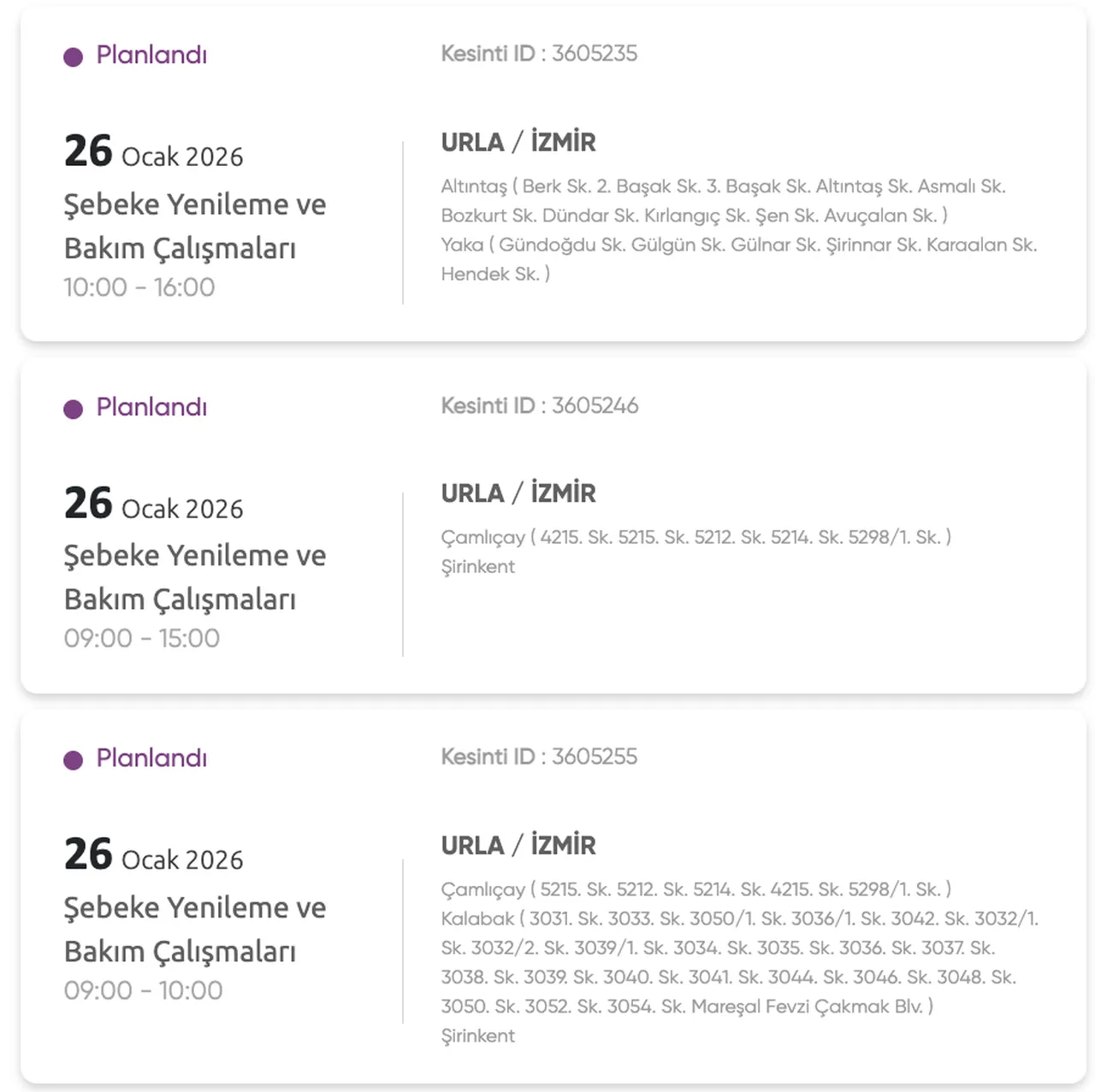
Task: Click the 26 Ocak 2026 date in the 10:00 - 16:00 card
Action: coord(154,152)
